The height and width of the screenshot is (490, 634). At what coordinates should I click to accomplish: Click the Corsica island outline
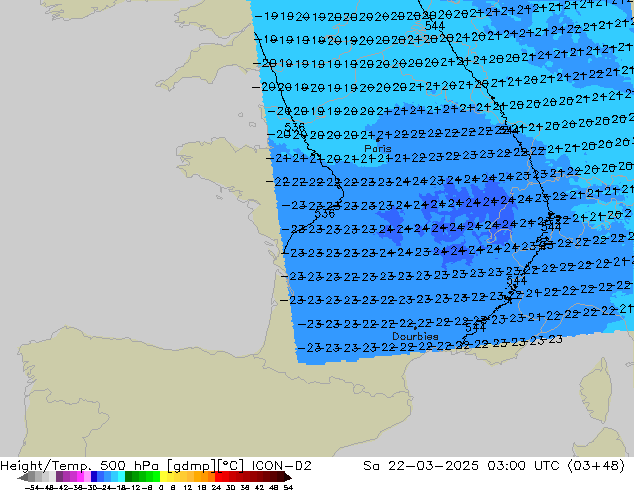click(596, 389)
